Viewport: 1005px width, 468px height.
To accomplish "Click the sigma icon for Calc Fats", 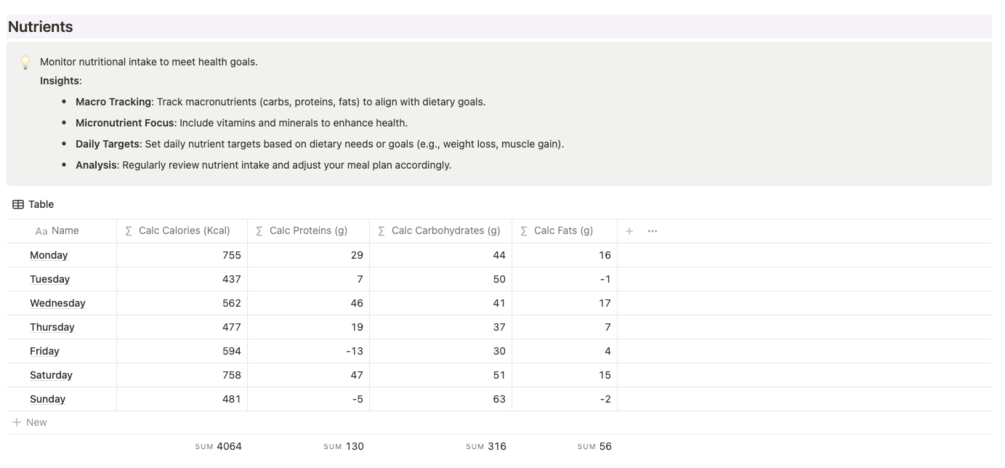I will [x=524, y=231].
